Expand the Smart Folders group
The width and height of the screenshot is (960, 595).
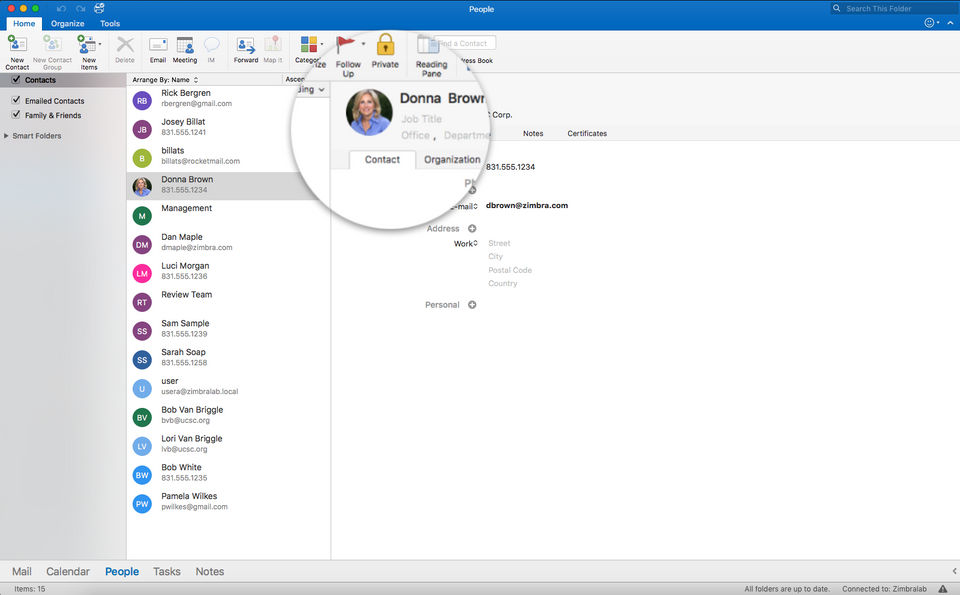click(6, 136)
